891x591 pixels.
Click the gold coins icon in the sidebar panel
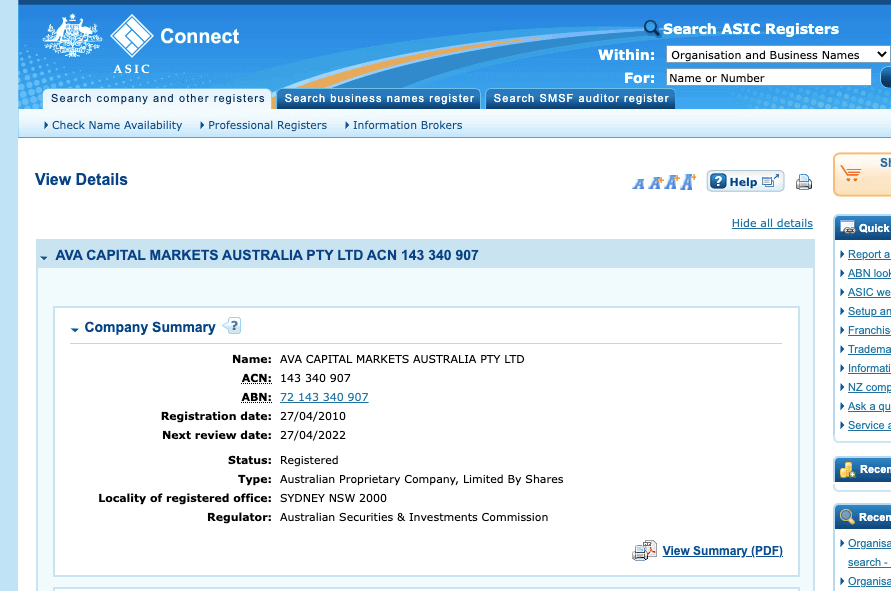848,470
